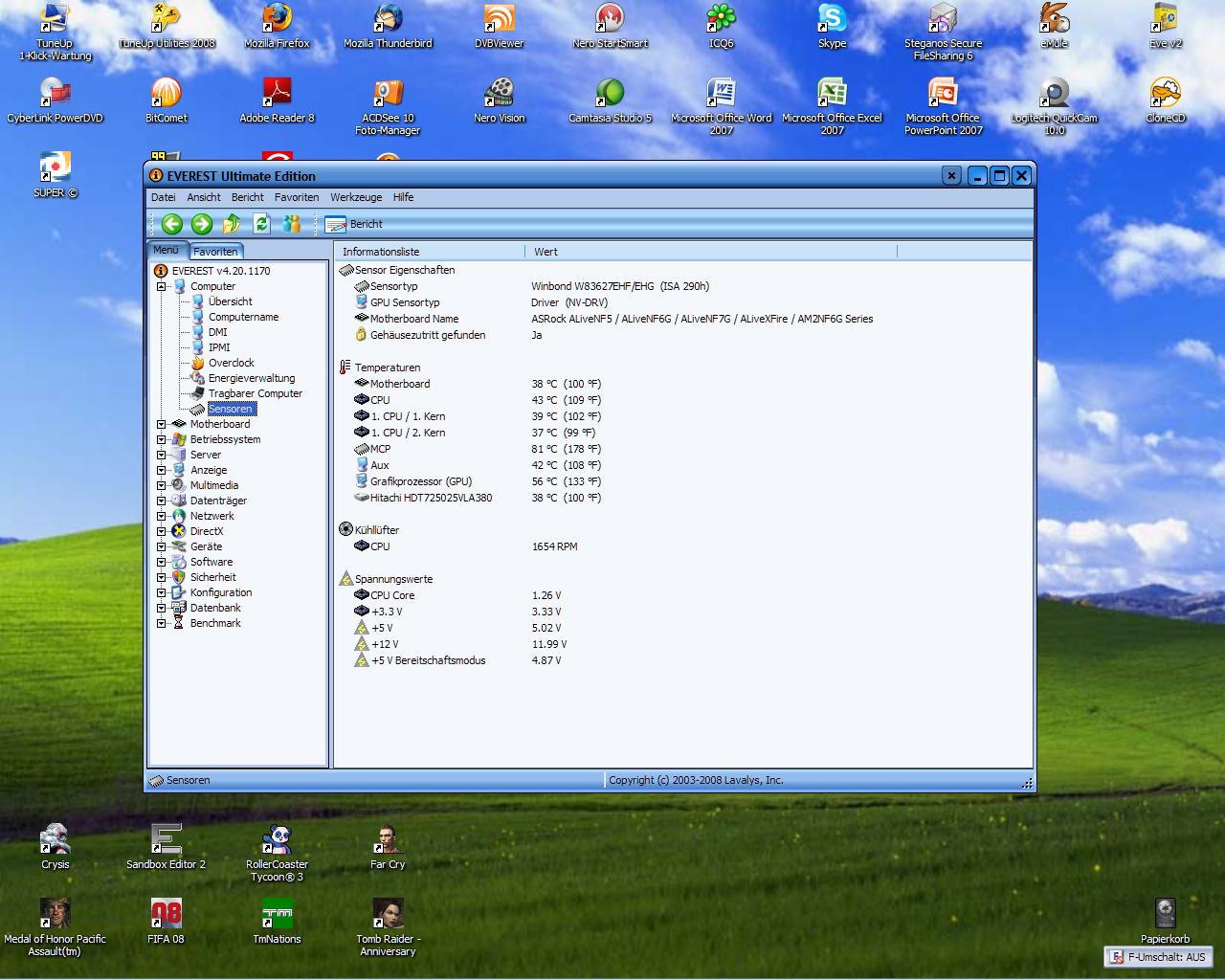
Task: Click the CPU Core voltage row
Action: pos(459,595)
